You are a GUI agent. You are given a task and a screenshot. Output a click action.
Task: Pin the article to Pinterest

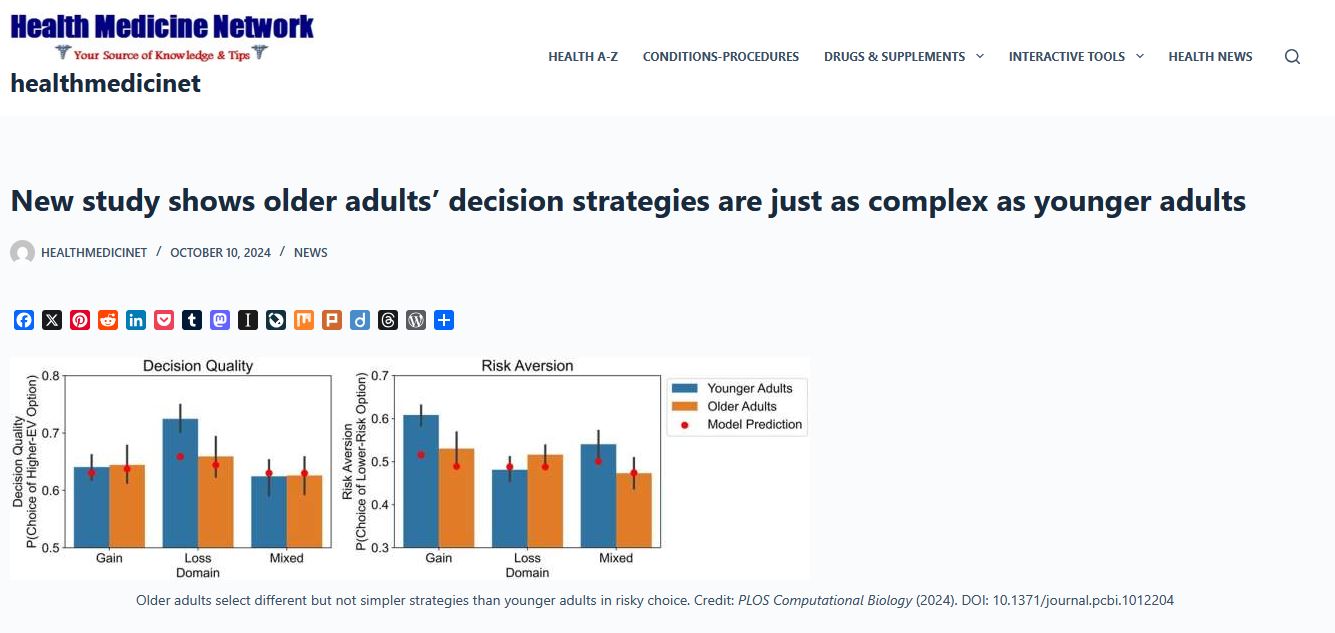80,320
